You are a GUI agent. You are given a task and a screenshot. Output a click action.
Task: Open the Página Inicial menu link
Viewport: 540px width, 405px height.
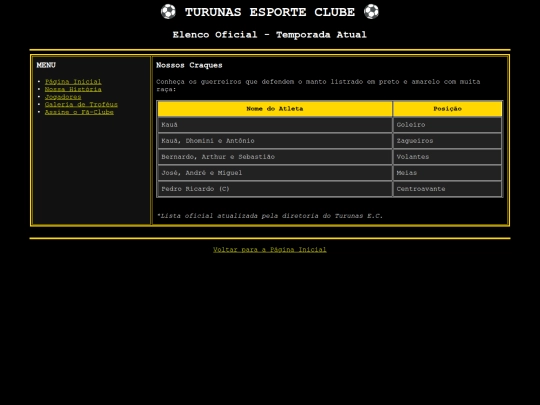click(73, 82)
